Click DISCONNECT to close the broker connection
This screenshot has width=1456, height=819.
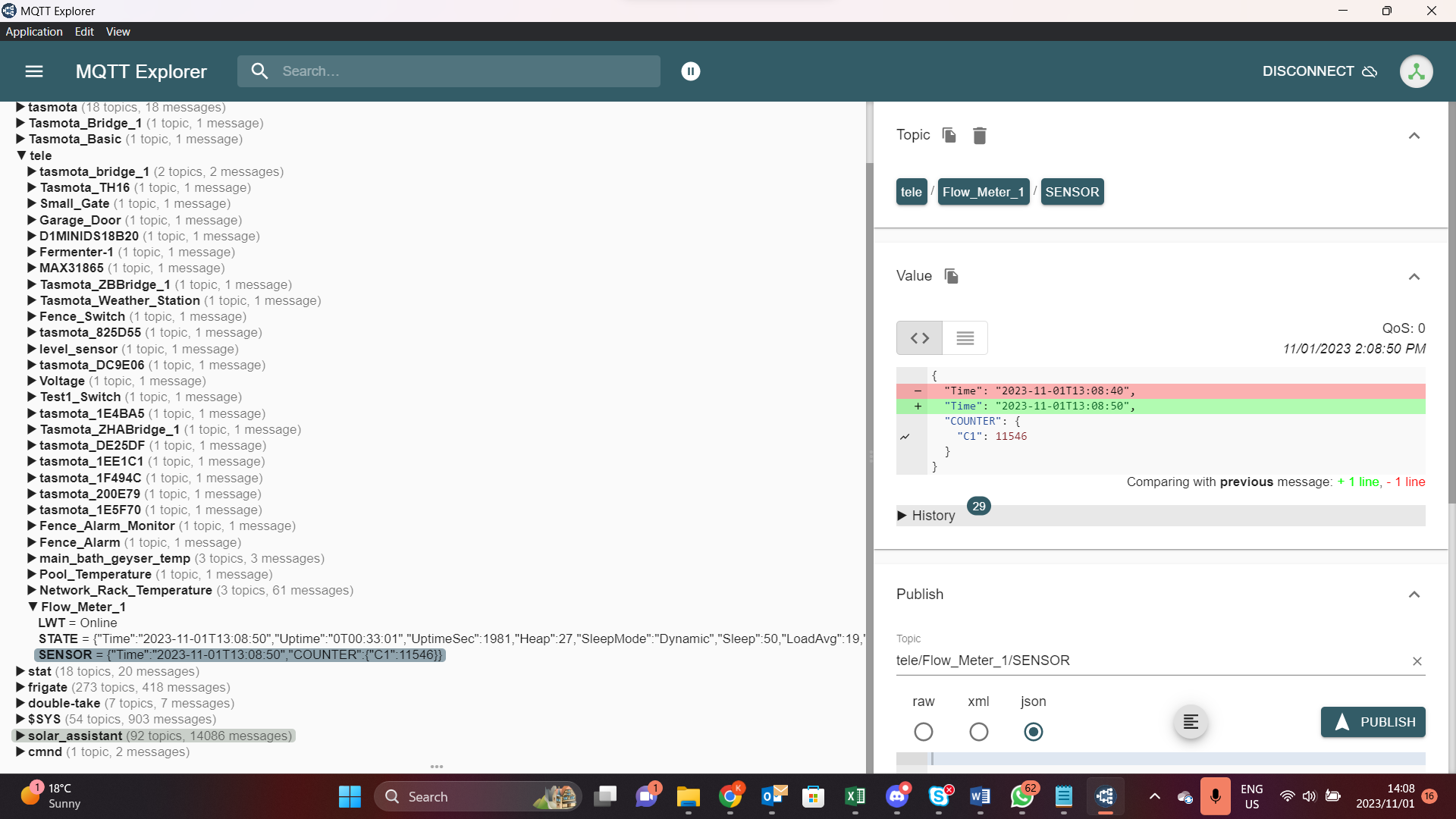(1308, 71)
